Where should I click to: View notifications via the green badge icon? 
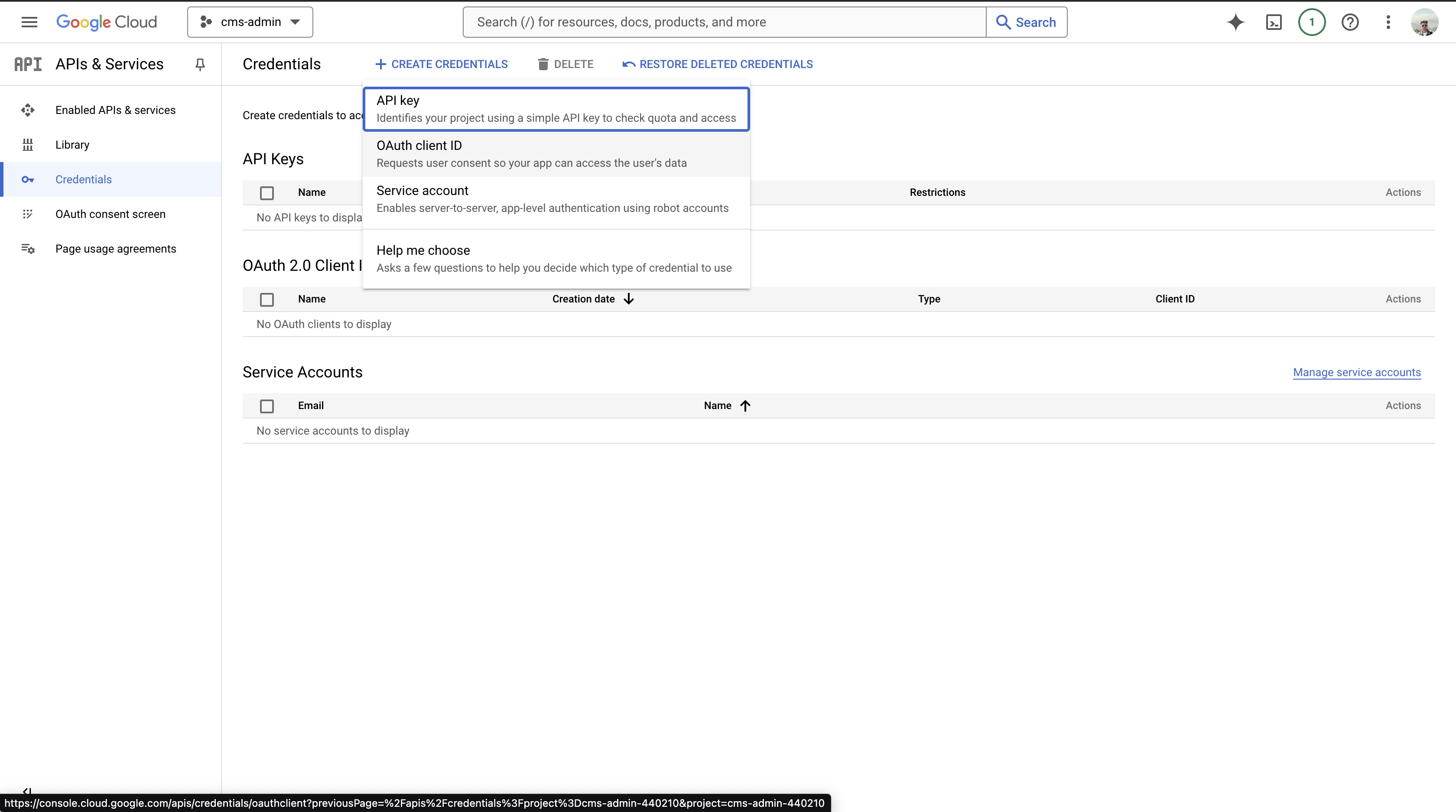[x=1312, y=22]
